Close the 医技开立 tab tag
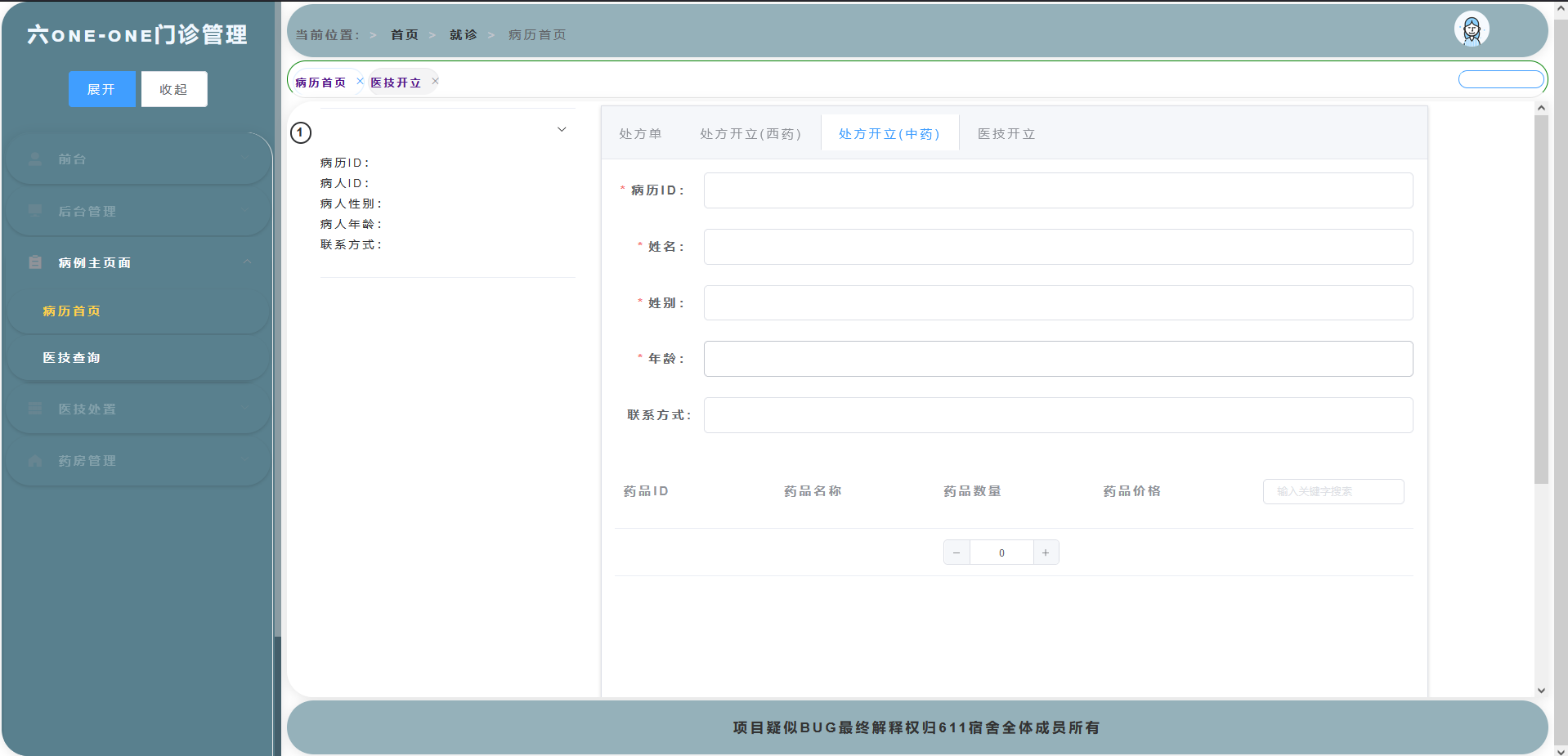The image size is (1568, 756). 435,81
